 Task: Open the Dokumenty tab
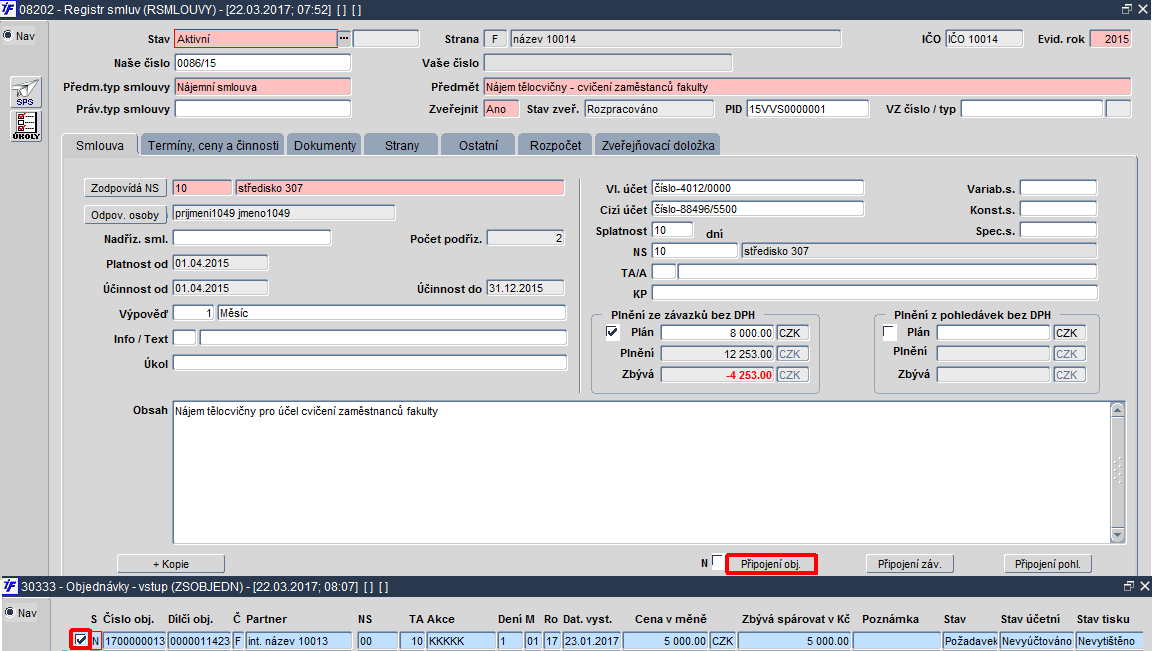pyautogui.click(x=325, y=145)
